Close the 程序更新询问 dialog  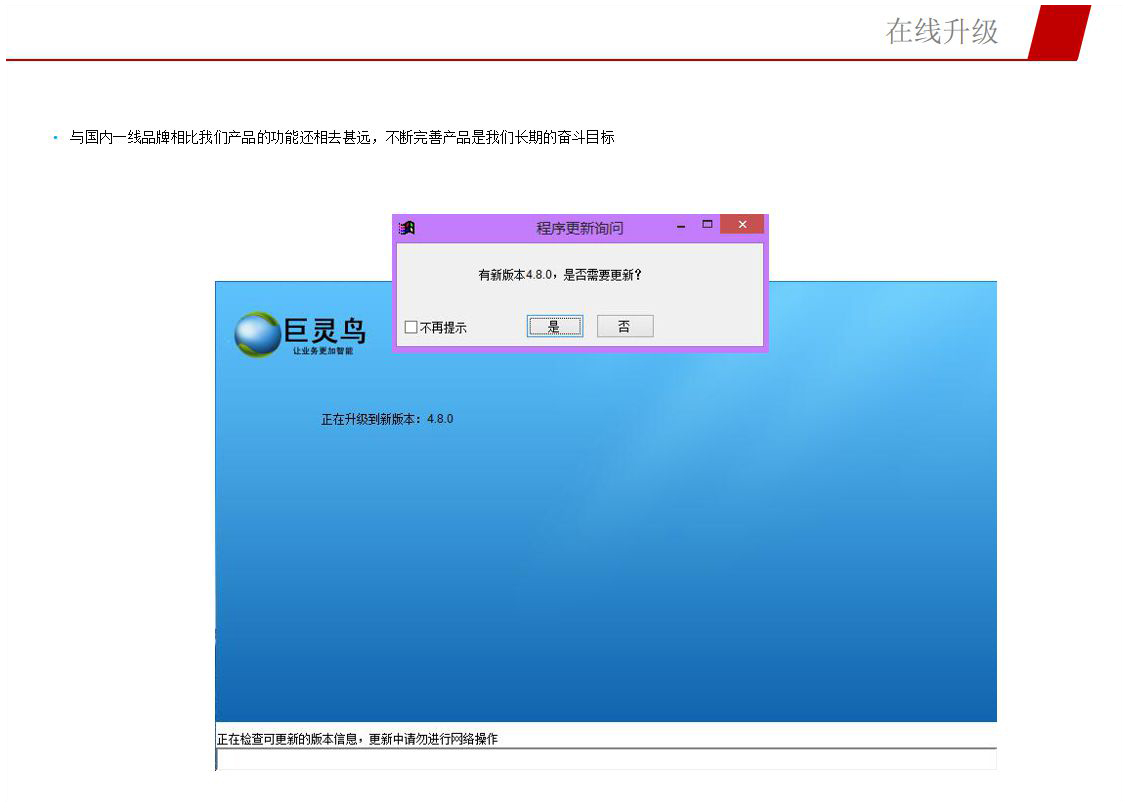tap(742, 225)
